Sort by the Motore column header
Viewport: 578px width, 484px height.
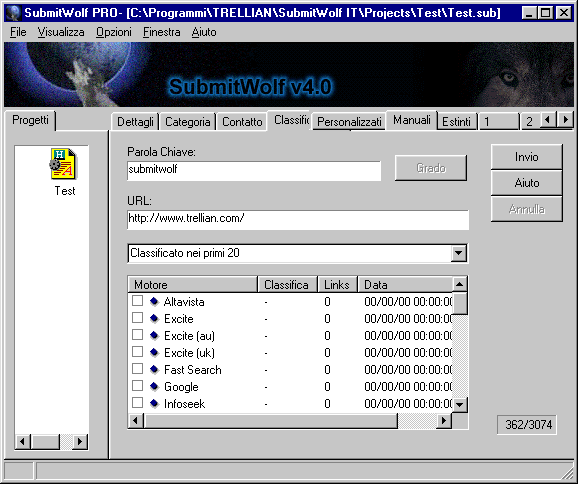pyautogui.click(x=192, y=285)
